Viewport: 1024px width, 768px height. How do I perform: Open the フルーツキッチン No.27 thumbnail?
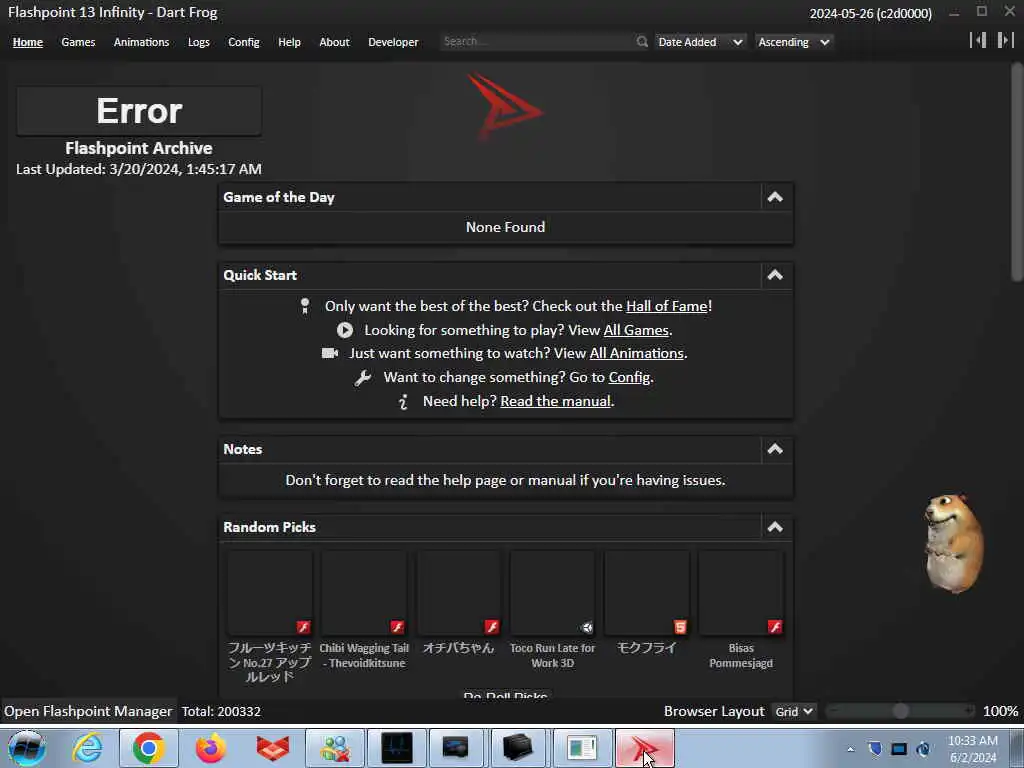tap(270, 593)
